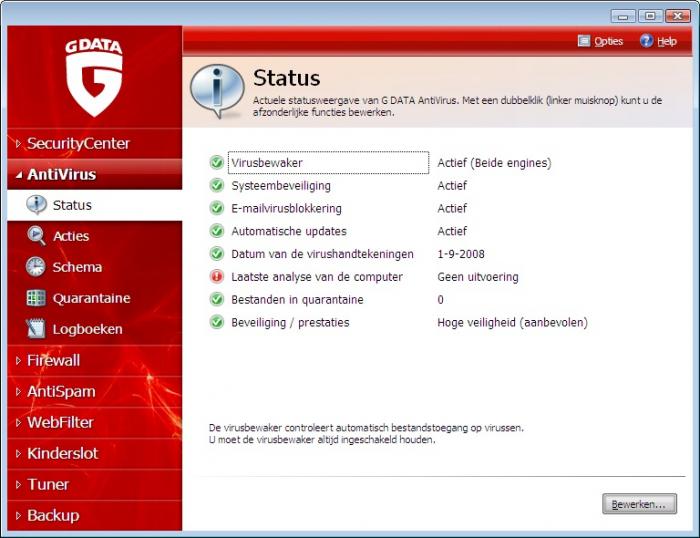Expand SecurityCenter arrow in sidebar
This screenshot has width=700, height=538.
click(18, 144)
